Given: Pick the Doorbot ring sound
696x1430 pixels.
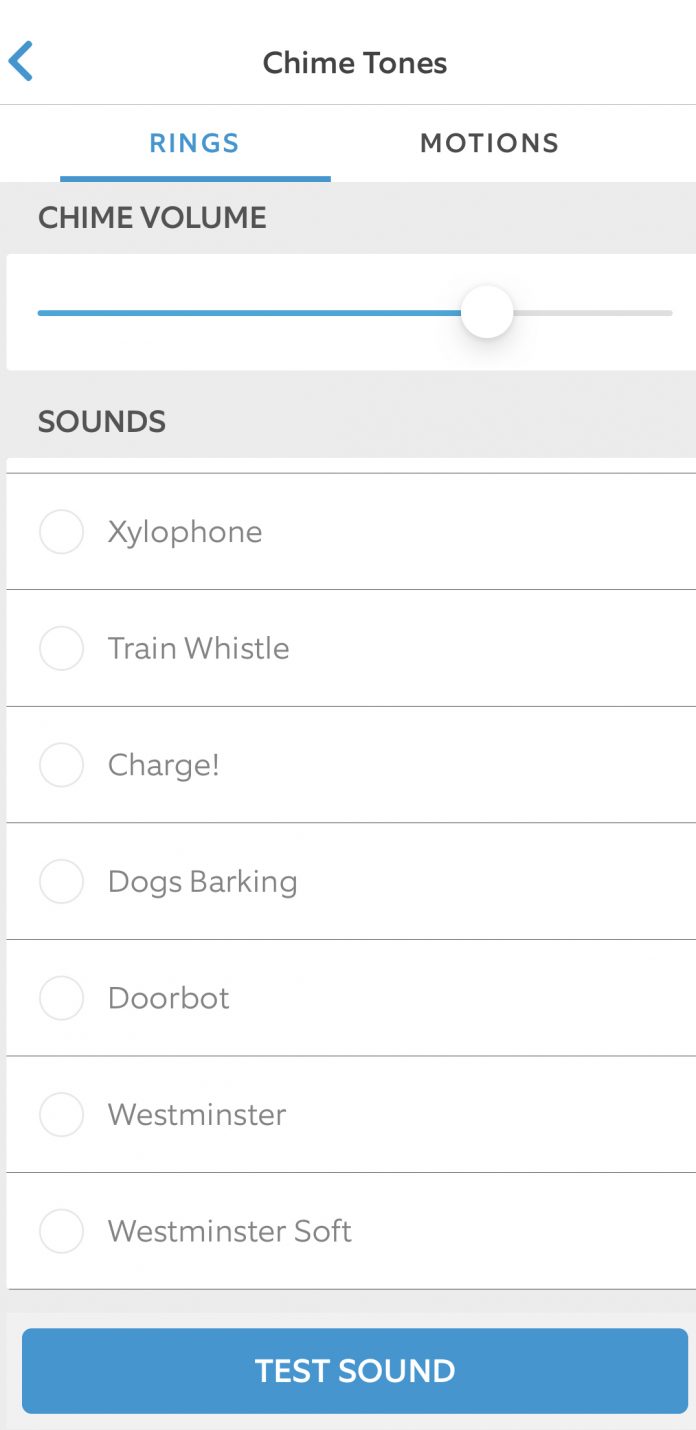Looking at the screenshot, I should (x=61, y=998).
